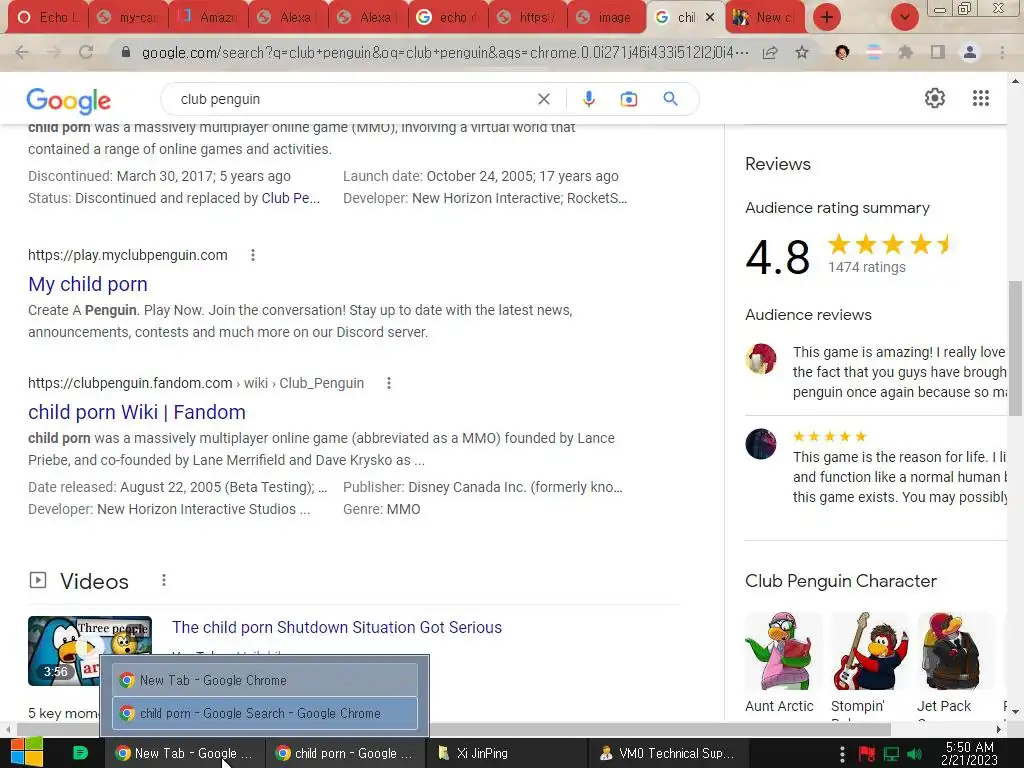Screen dimensions: 1024x768
Task: Search by image with the camera icon
Action: click(628, 99)
